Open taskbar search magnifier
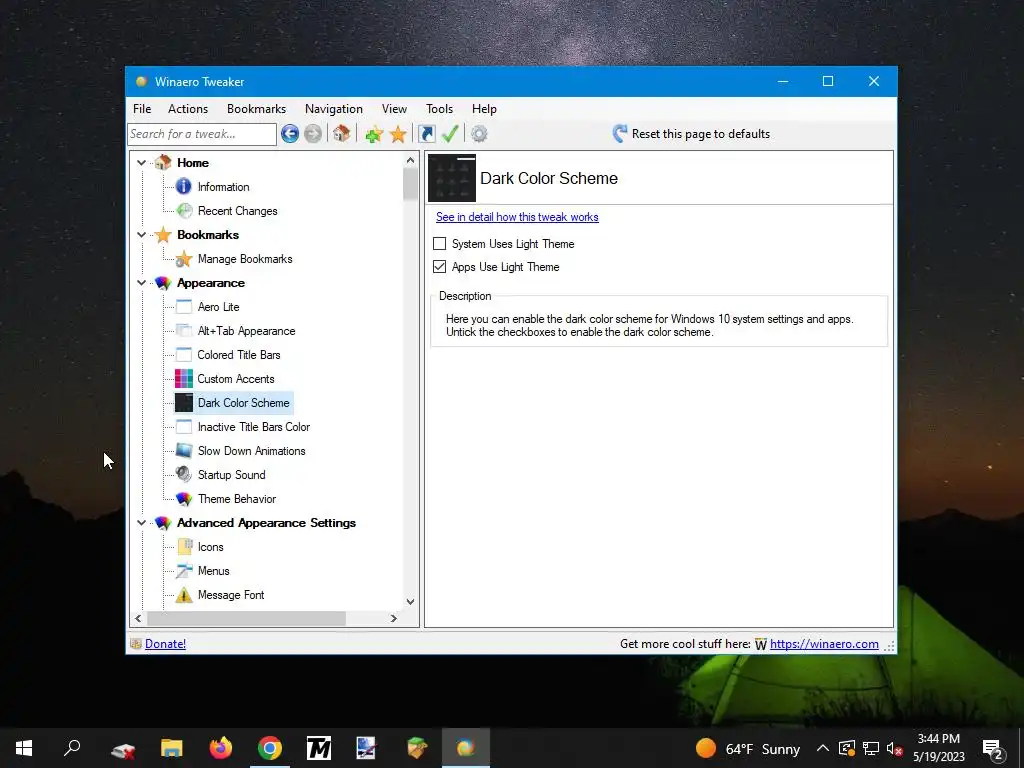 click(x=72, y=748)
